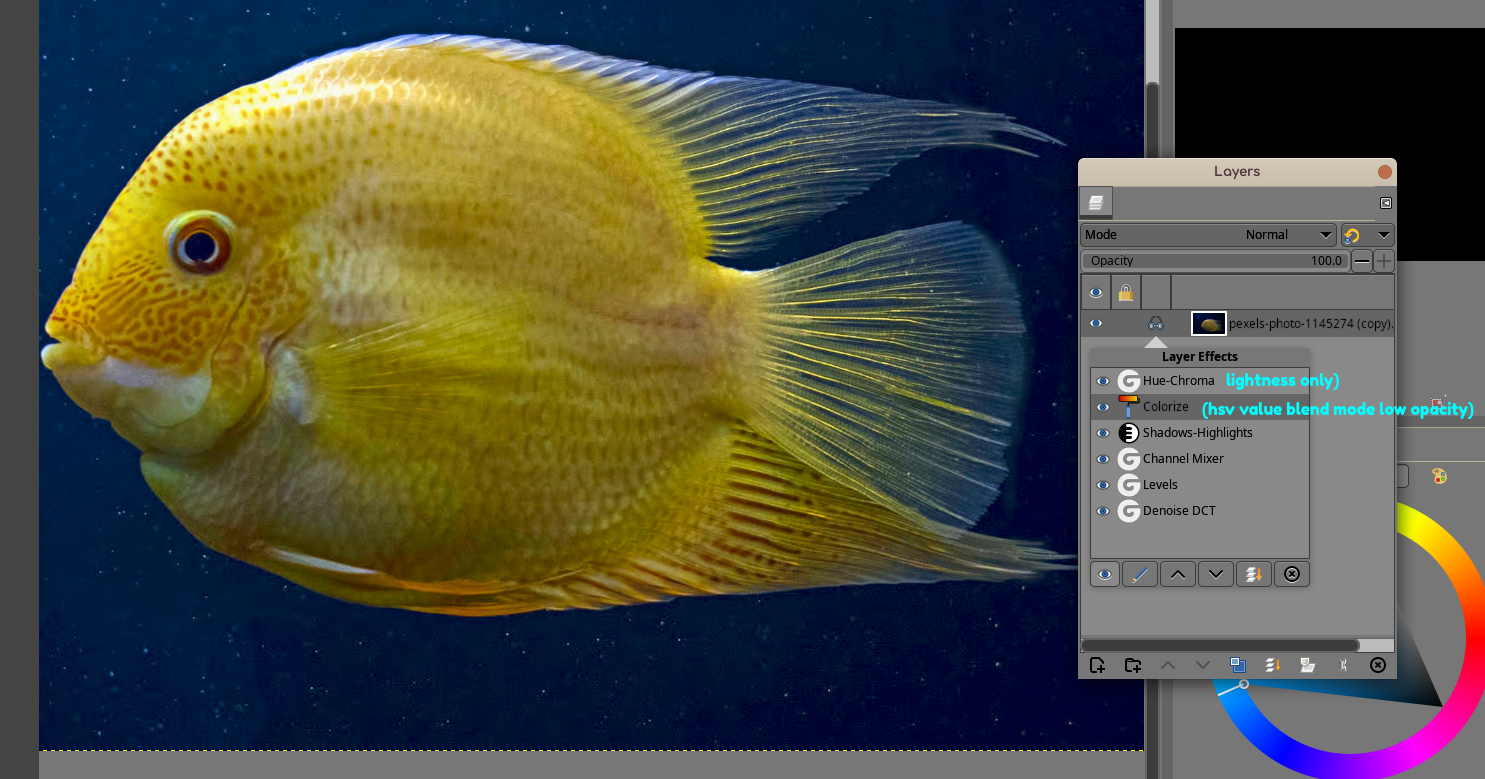Viewport: 1485px width, 779px height.
Task: Select the Levels effect row
Action: coord(1200,485)
